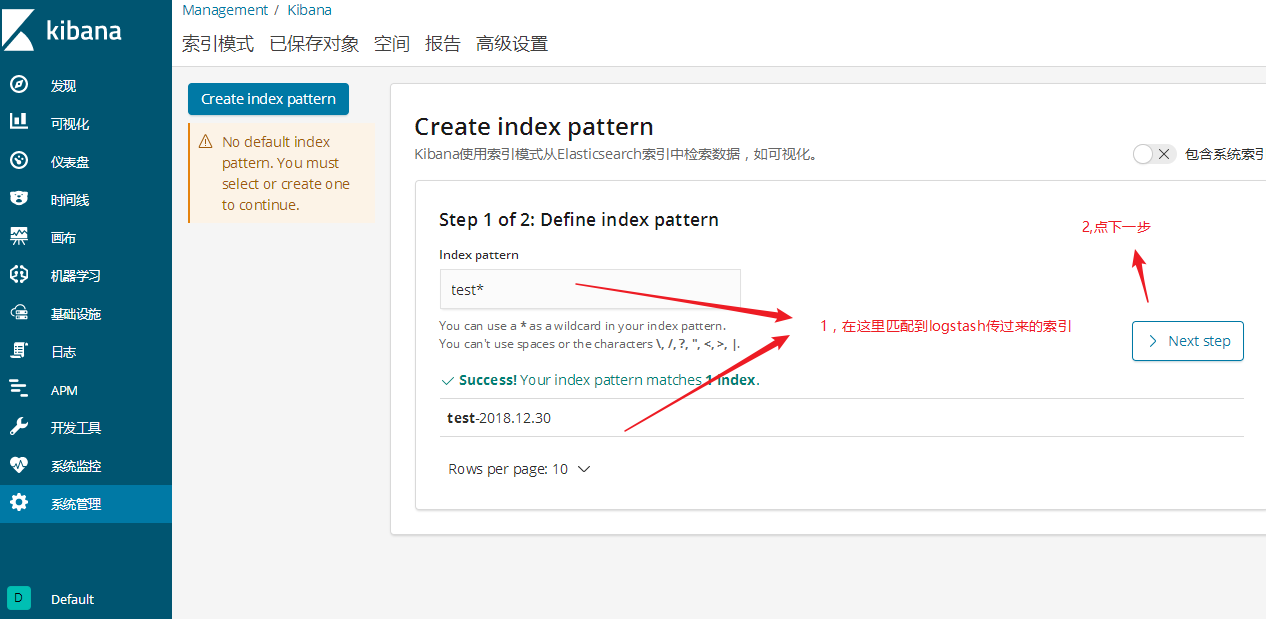Expand the Rows per page dropdown
Image resolution: width=1266 pixels, height=619 pixels.
(520, 469)
